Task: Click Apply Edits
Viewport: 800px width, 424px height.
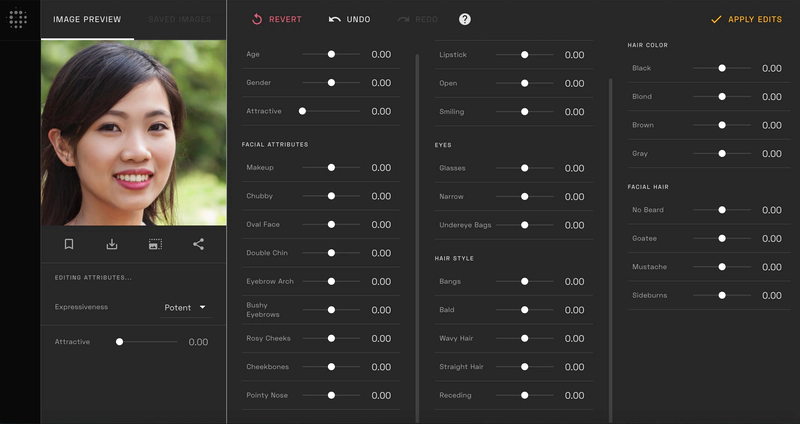Action: [746, 19]
